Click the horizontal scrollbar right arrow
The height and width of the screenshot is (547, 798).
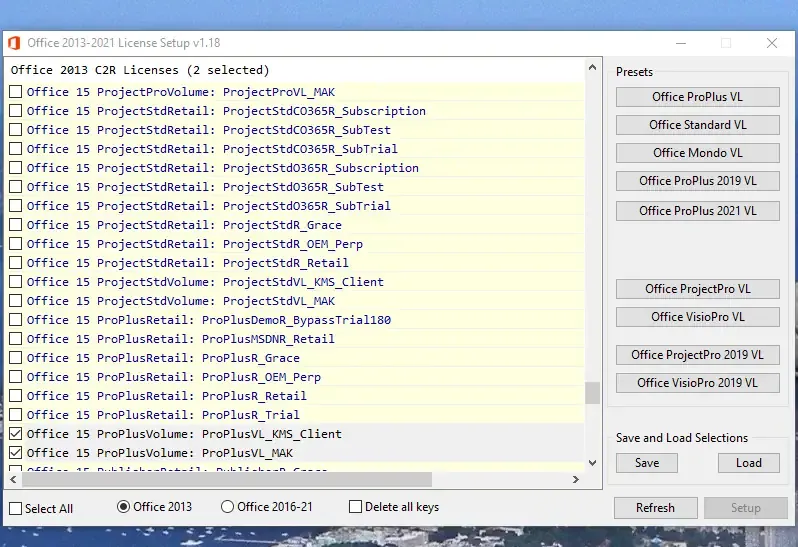coord(576,479)
